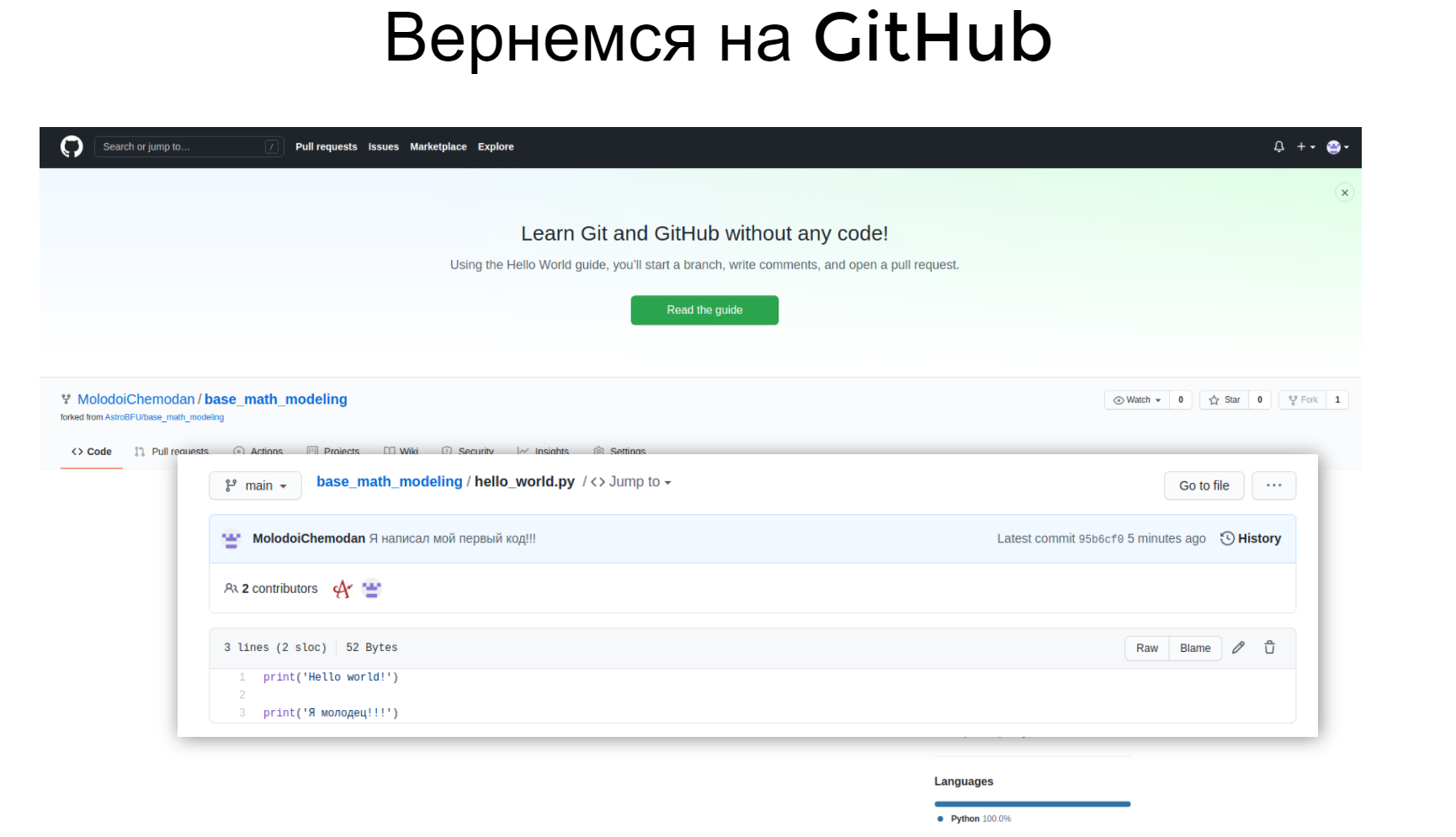
Task: Click the red A contributor avatar
Action: click(x=342, y=589)
